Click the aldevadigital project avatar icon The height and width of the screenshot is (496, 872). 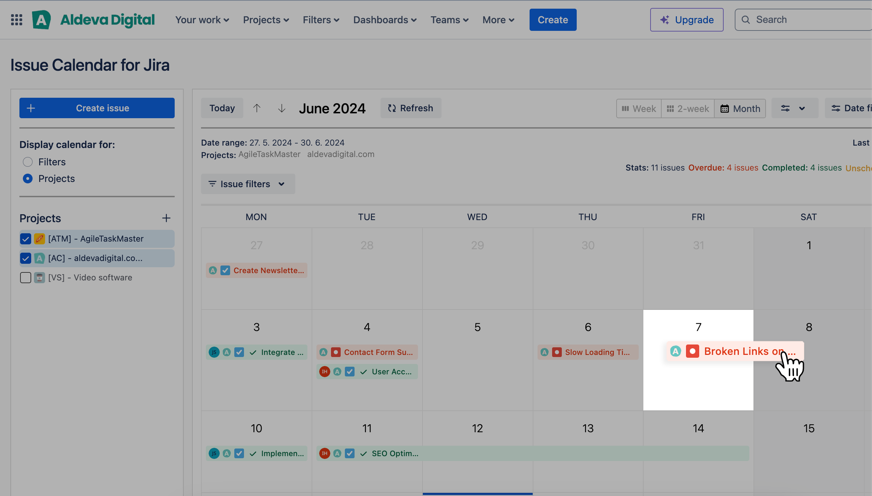point(39,258)
